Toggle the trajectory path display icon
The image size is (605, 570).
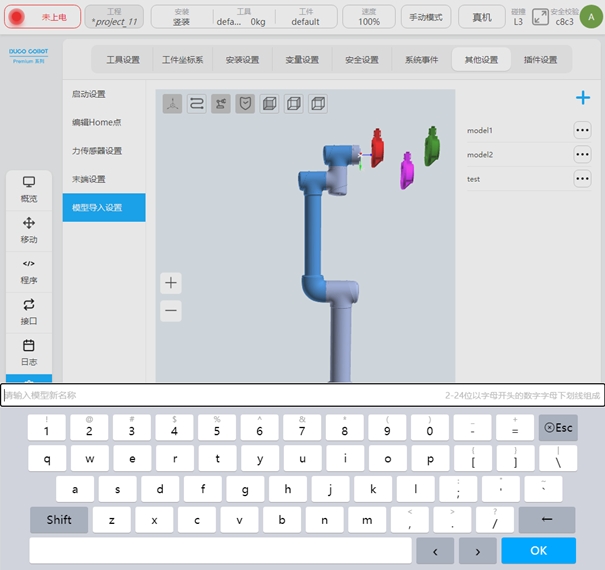[196, 103]
